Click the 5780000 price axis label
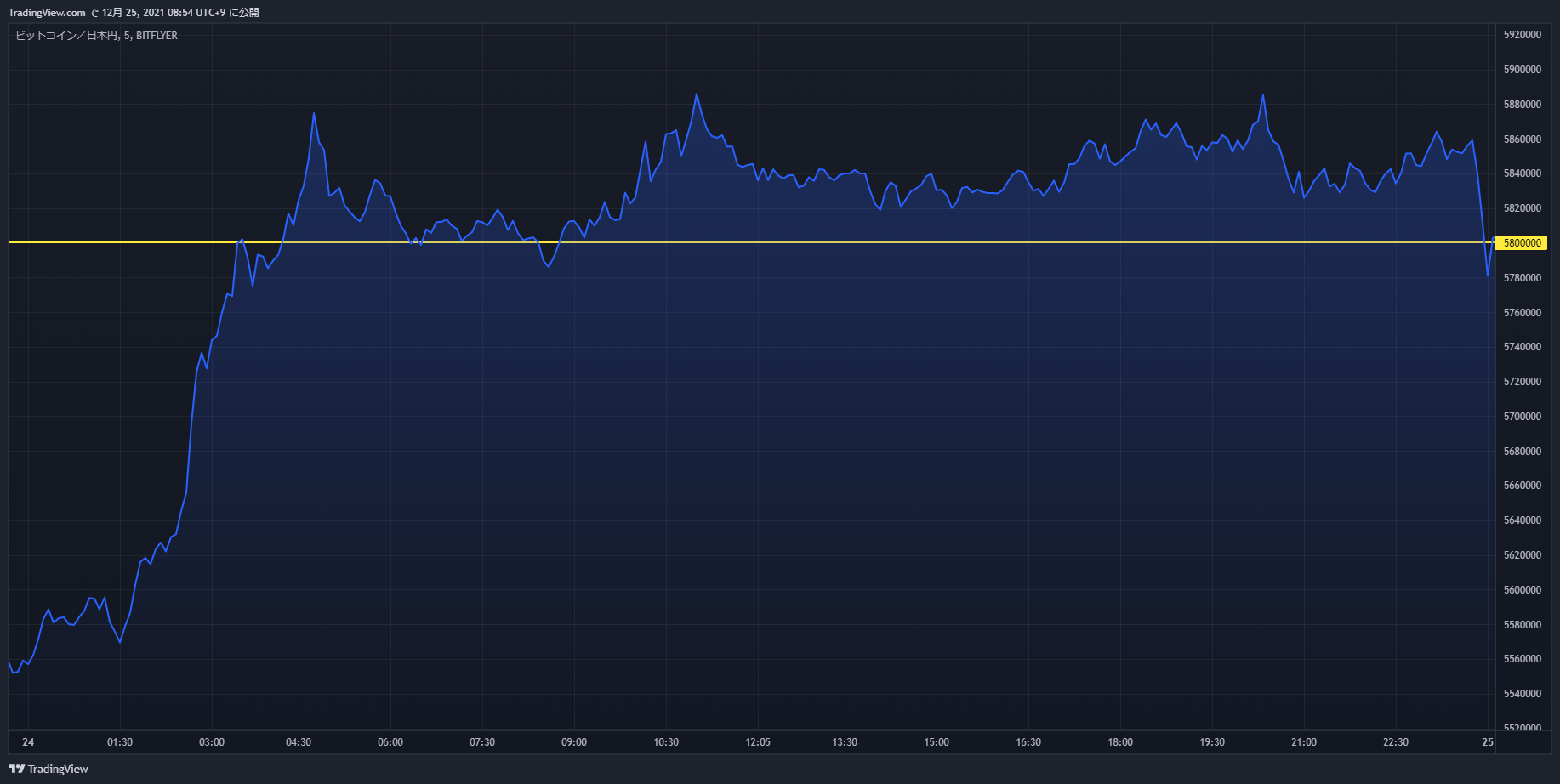Viewport: 1560px width, 784px height. click(x=1522, y=278)
